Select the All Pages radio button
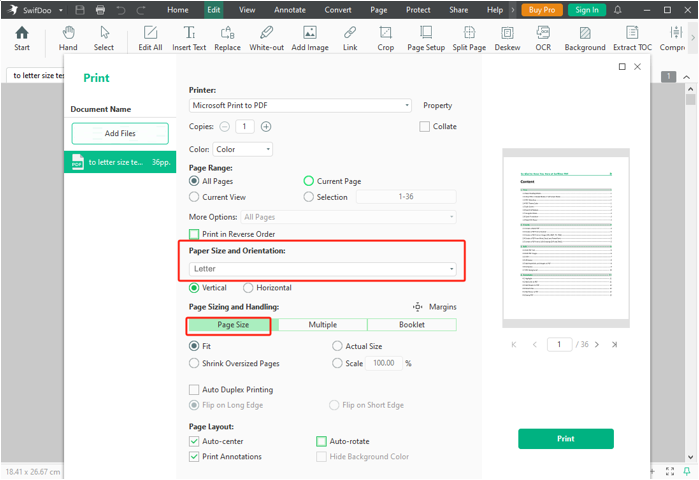699x480 pixels. [194, 181]
